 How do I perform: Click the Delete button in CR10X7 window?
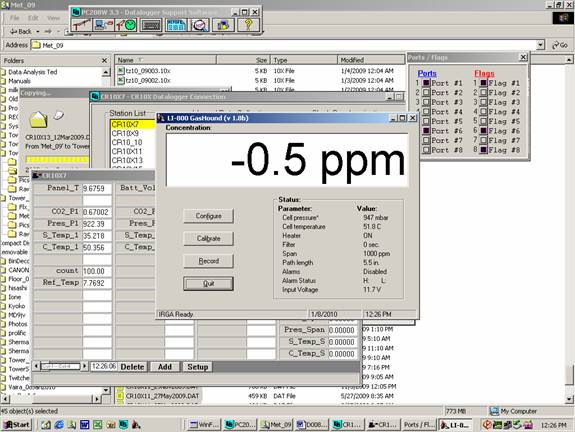(x=132, y=367)
